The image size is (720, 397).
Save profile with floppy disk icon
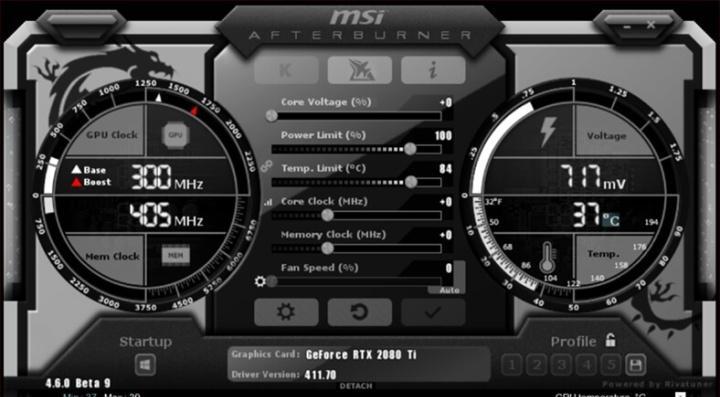point(636,365)
